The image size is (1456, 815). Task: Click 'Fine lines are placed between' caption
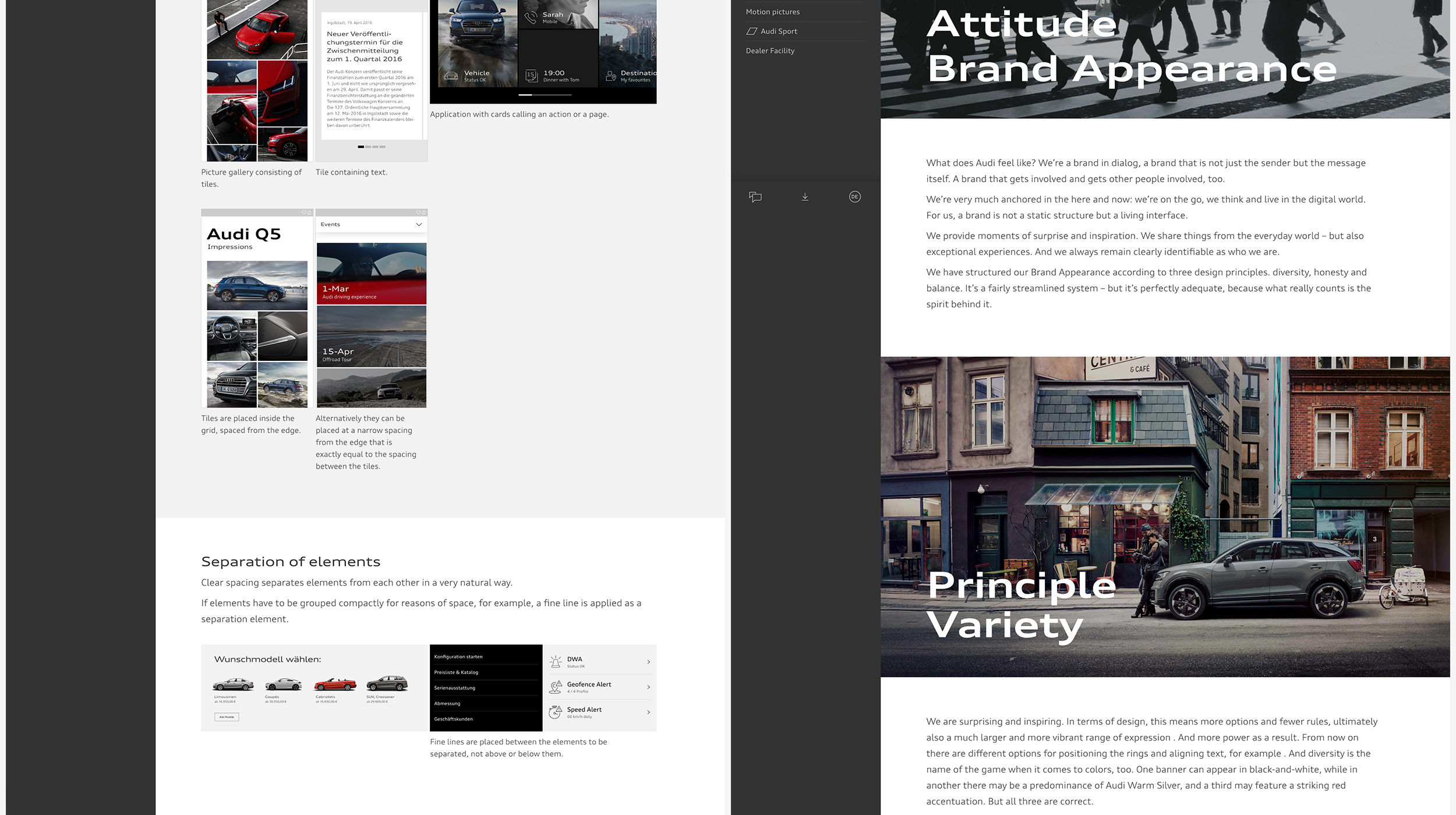coord(518,747)
